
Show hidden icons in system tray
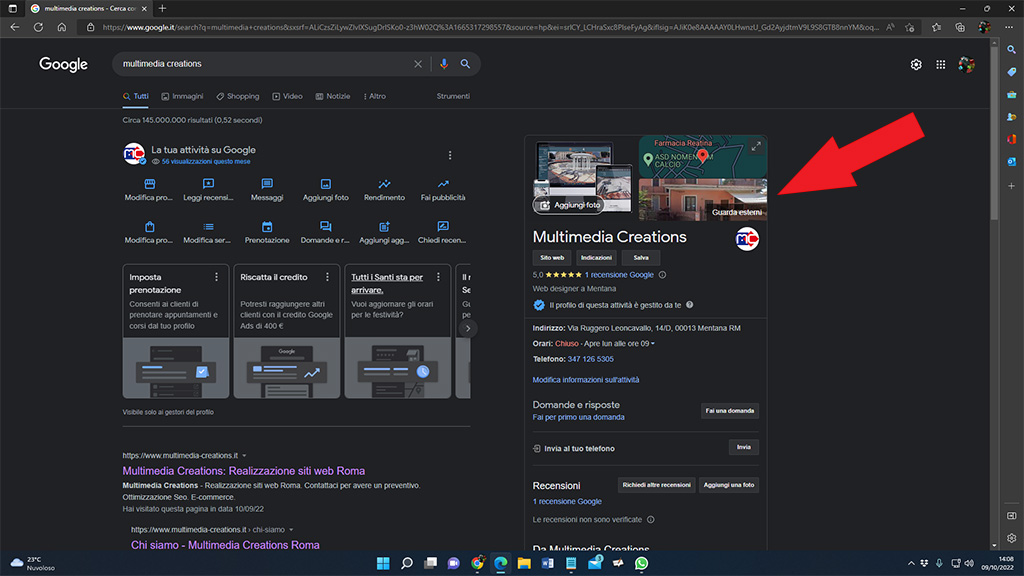point(911,563)
